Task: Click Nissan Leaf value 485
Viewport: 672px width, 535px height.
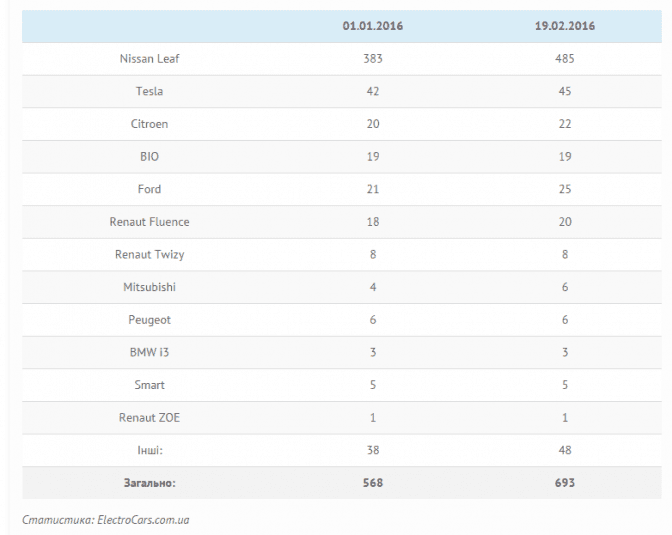Action: pos(564,59)
